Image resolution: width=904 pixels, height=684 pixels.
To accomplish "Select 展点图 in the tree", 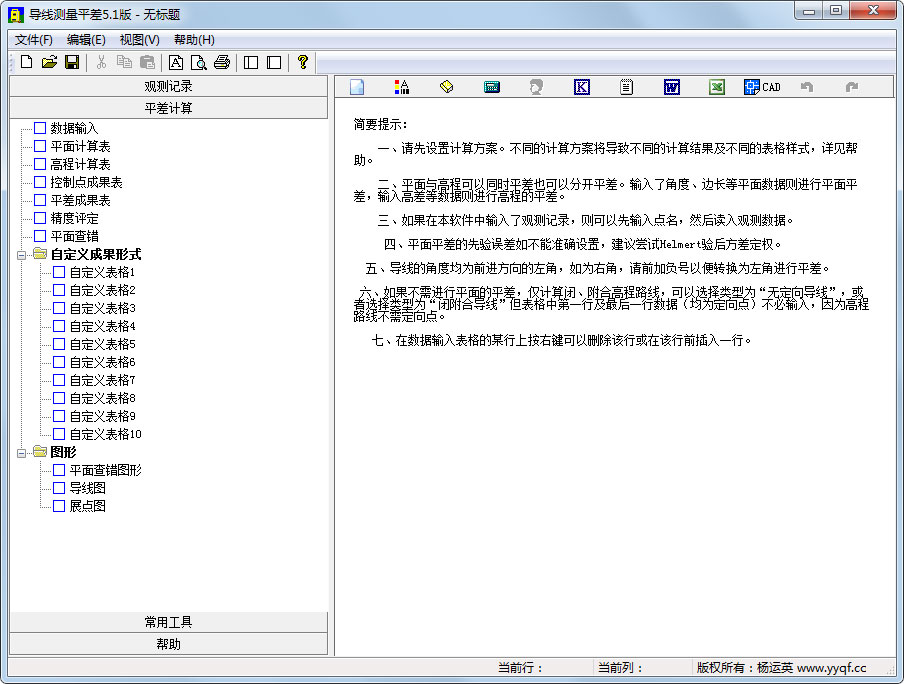I will (88, 506).
